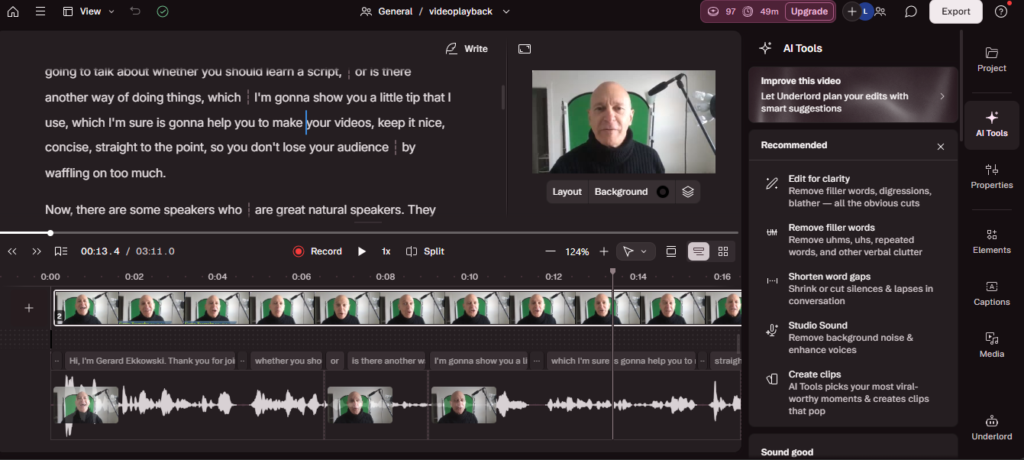Switch to Write mode
Image resolution: width=1024 pixels, height=460 pixels.
[466, 48]
